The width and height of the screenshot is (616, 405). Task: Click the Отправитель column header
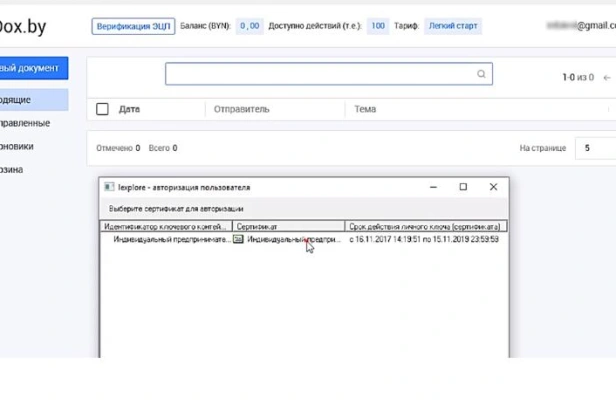coord(242,109)
